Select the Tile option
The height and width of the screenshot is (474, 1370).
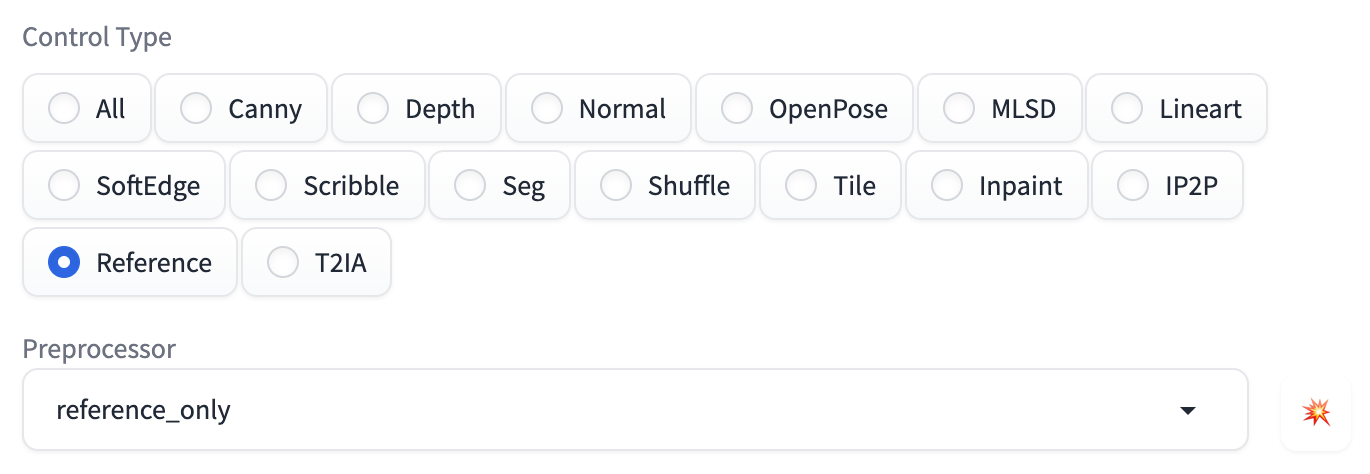tap(801, 185)
